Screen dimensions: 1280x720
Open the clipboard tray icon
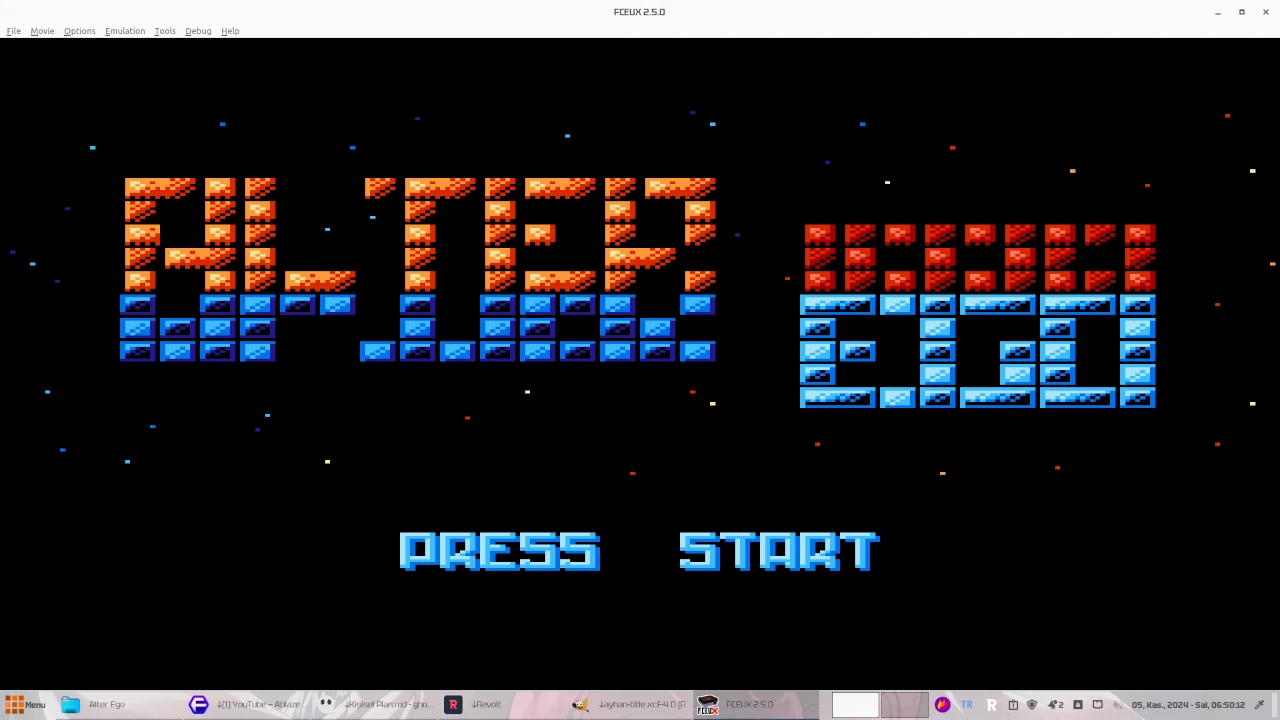(x=1013, y=705)
